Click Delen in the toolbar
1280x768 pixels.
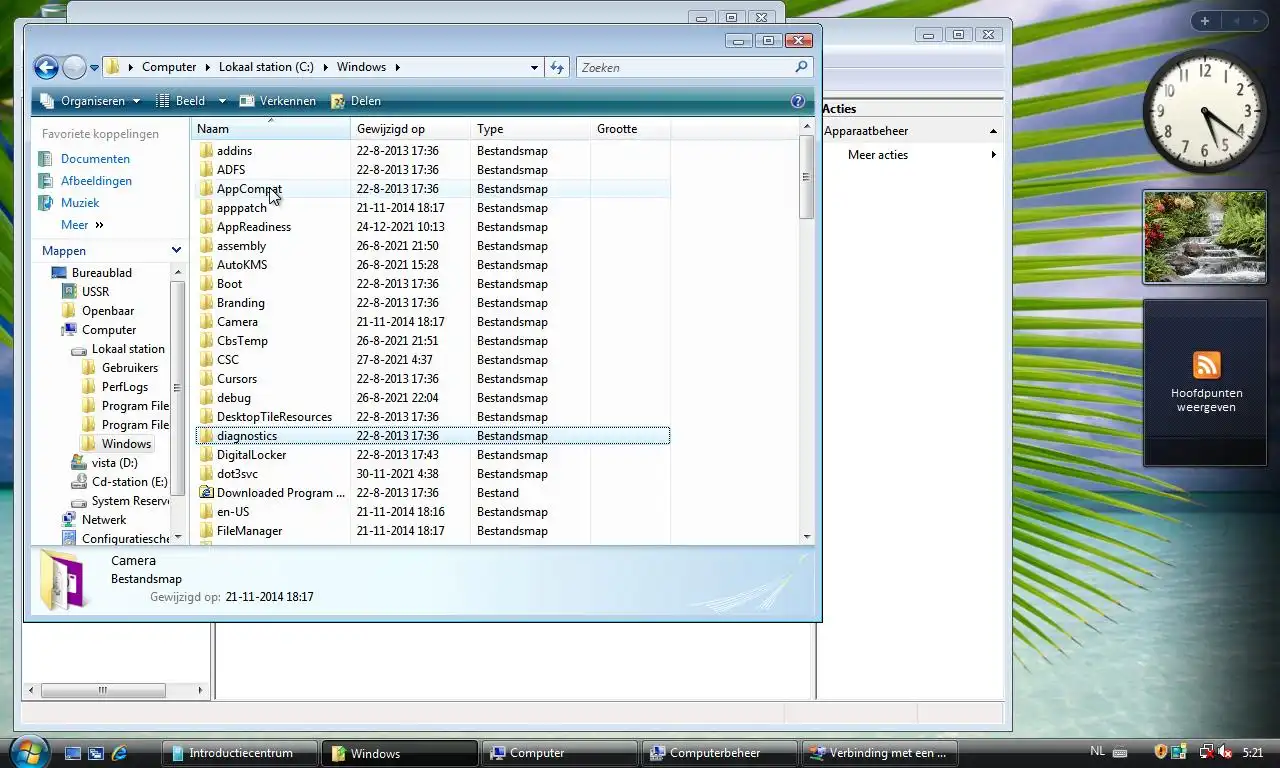click(356, 101)
